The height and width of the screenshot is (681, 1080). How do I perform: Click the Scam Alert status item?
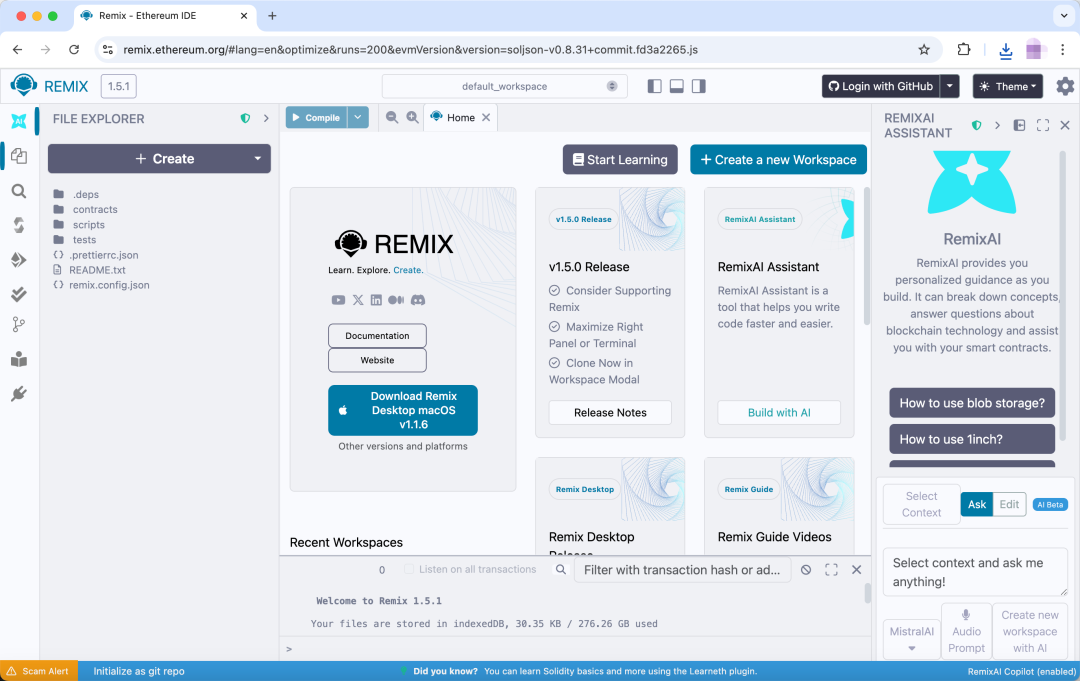(x=39, y=671)
